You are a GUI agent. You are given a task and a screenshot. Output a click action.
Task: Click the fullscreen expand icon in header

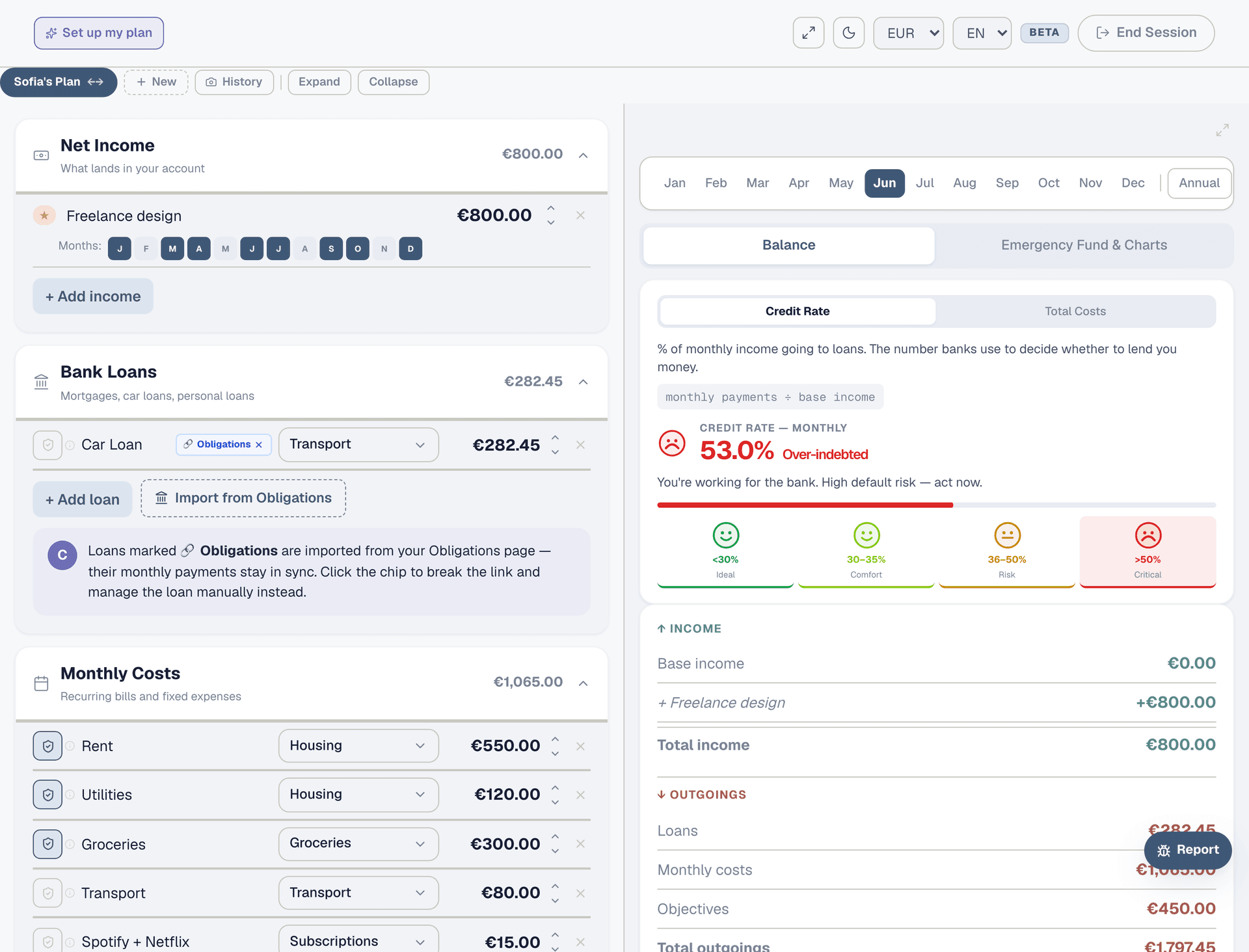[x=809, y=33]
